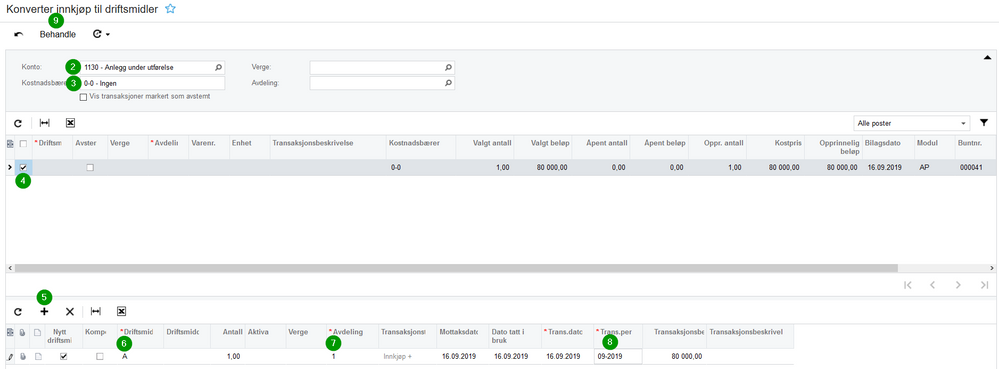This screenshot has height=369, width=999.
Task: Tick the Avstemt checkbox in the upper row
Action: 90,167
